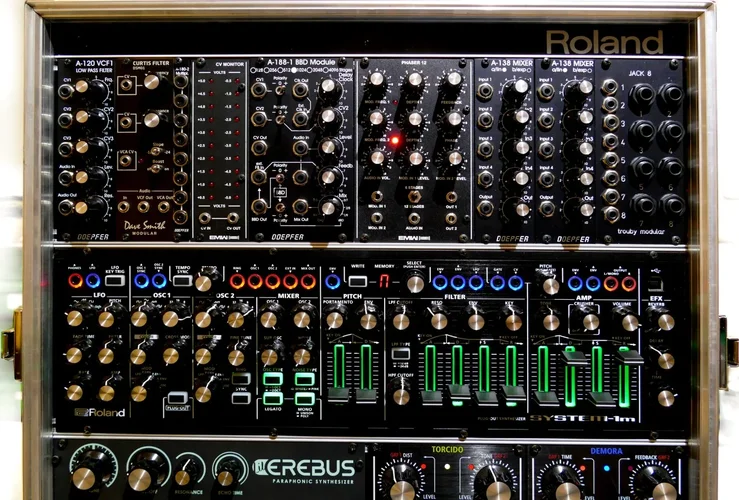739x500 pixels.
Task: Click the Output jack on second A-138 Mixer
Action: tap(546, 208)
